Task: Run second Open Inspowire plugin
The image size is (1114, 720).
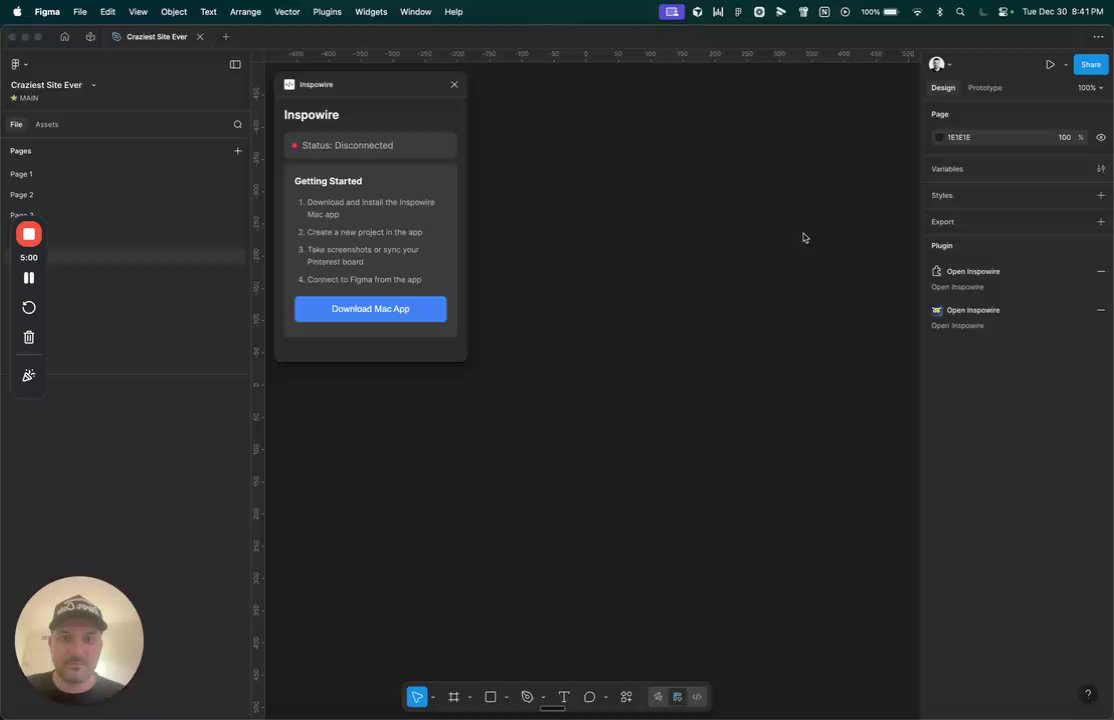Action: pos(973,310)
